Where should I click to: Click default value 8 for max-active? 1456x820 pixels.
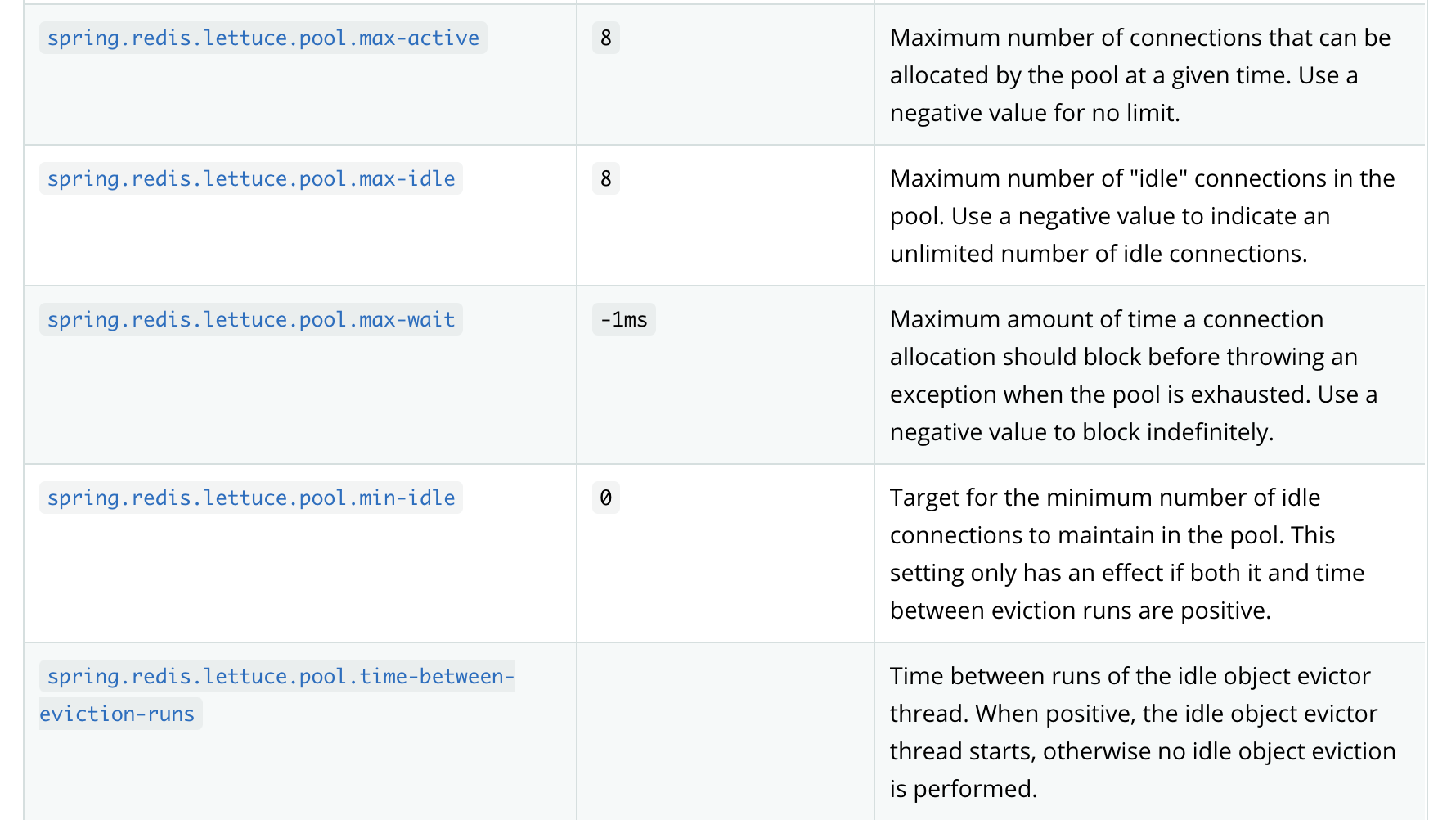(x=605, y=38)
